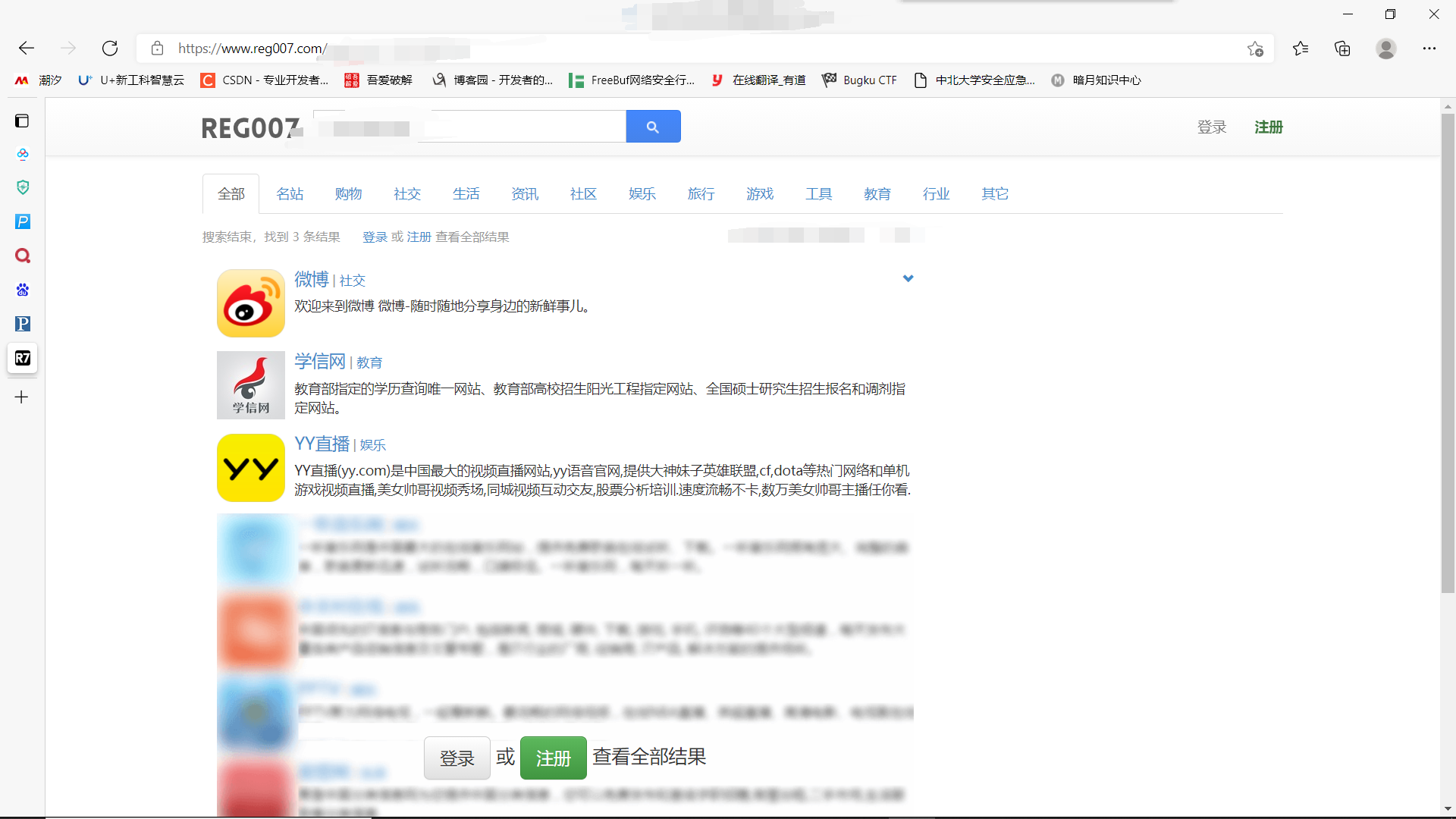This screenshot has height=819, width=1456.
Task: Switch to the 行业 tab
Action: (x=937, y=194)
